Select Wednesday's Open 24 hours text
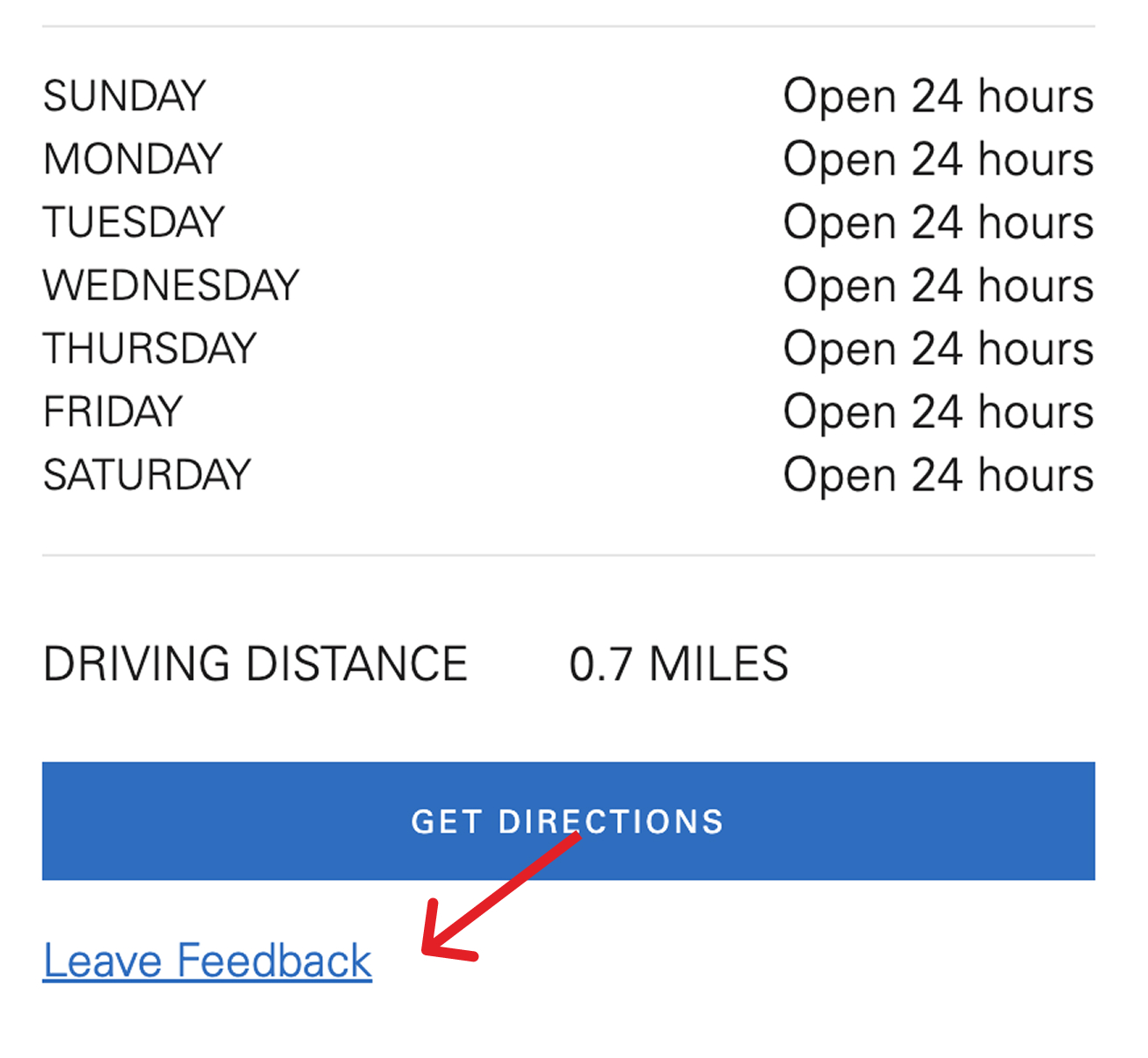This screenshot has width=1148, height=1058. [938, 285]
